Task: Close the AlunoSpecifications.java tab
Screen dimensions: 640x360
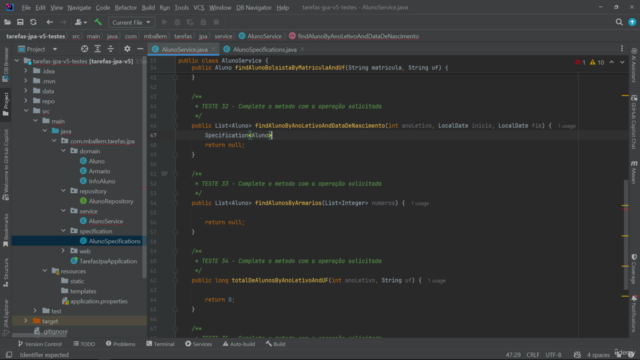Action: [302, 49]
